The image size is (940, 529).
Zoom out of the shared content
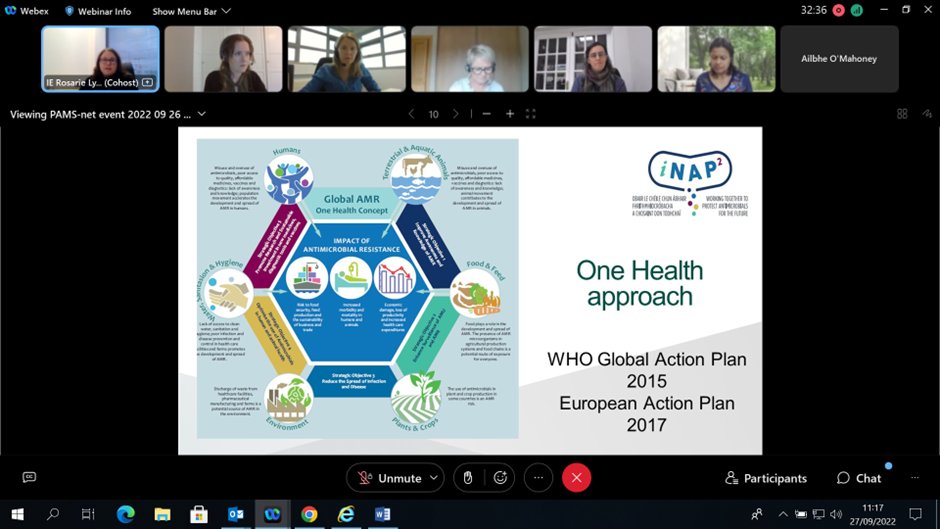pos(487,113)
